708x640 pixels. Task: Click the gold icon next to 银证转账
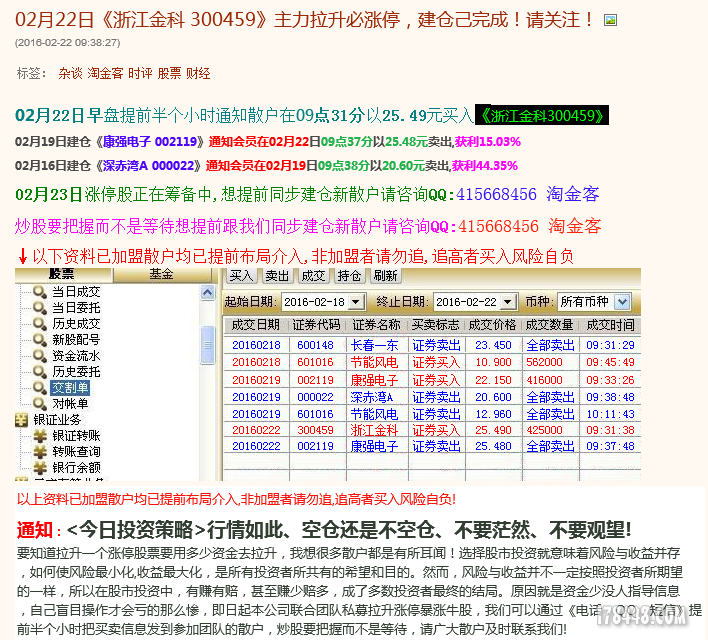coord(40,436)
